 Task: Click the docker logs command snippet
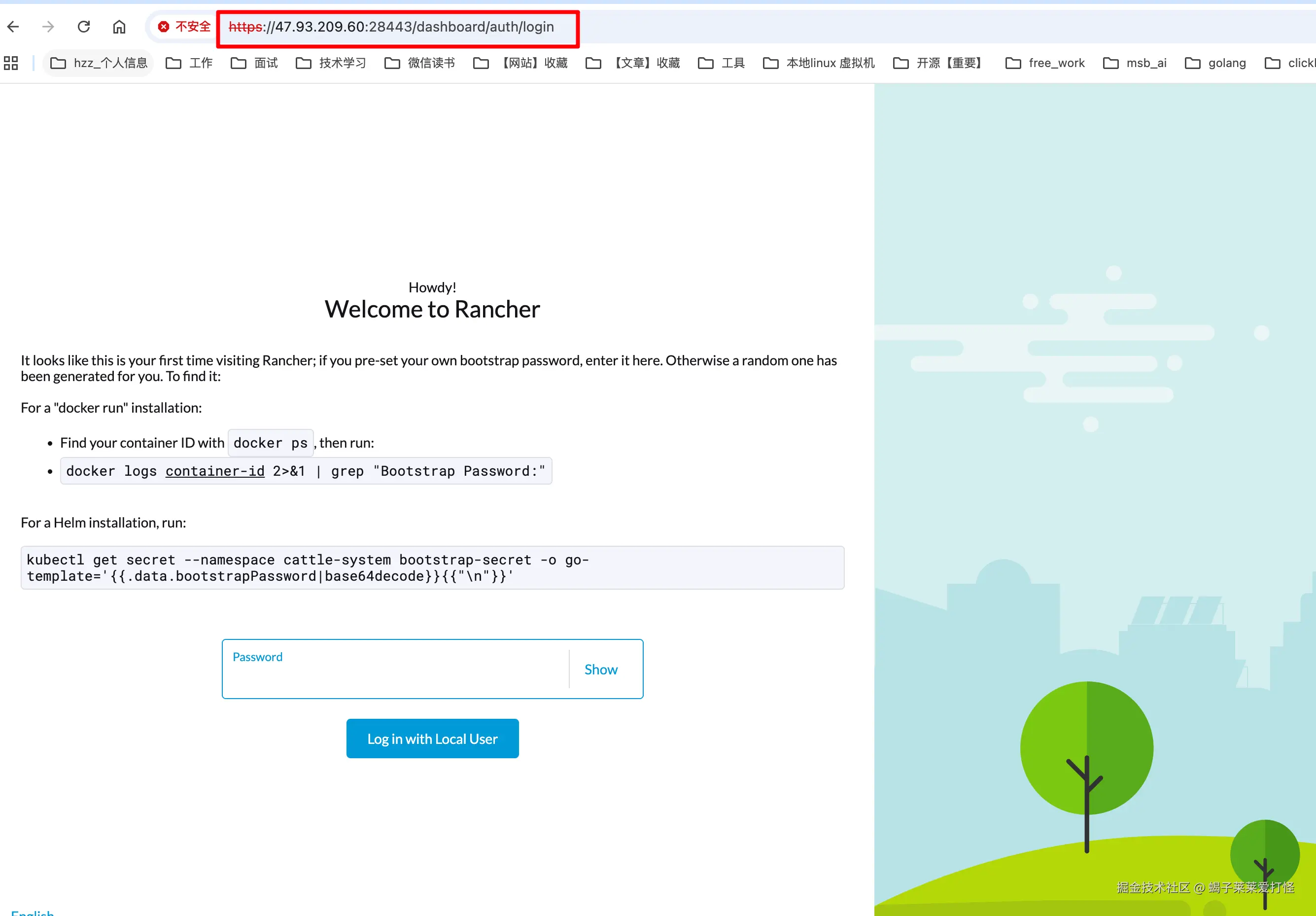pyautogui.click(x=306, y=471)
